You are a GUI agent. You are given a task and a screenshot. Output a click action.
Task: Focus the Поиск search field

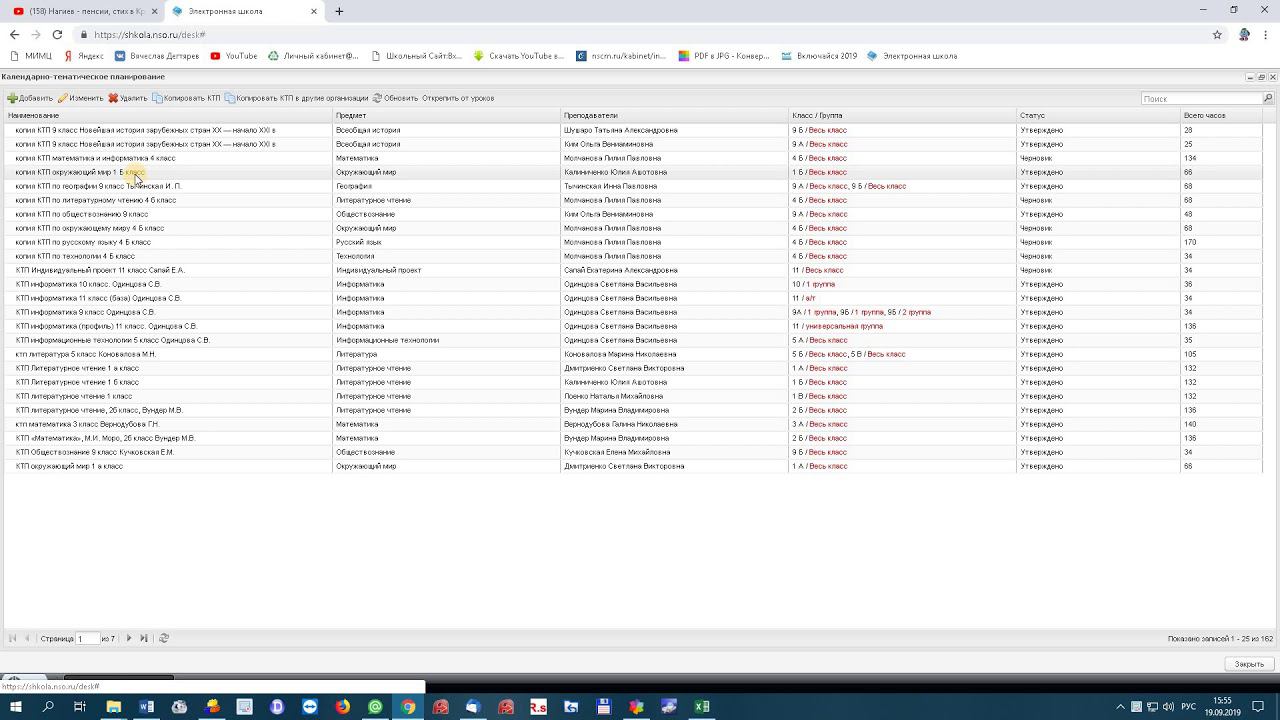(x=1202, y=98)
